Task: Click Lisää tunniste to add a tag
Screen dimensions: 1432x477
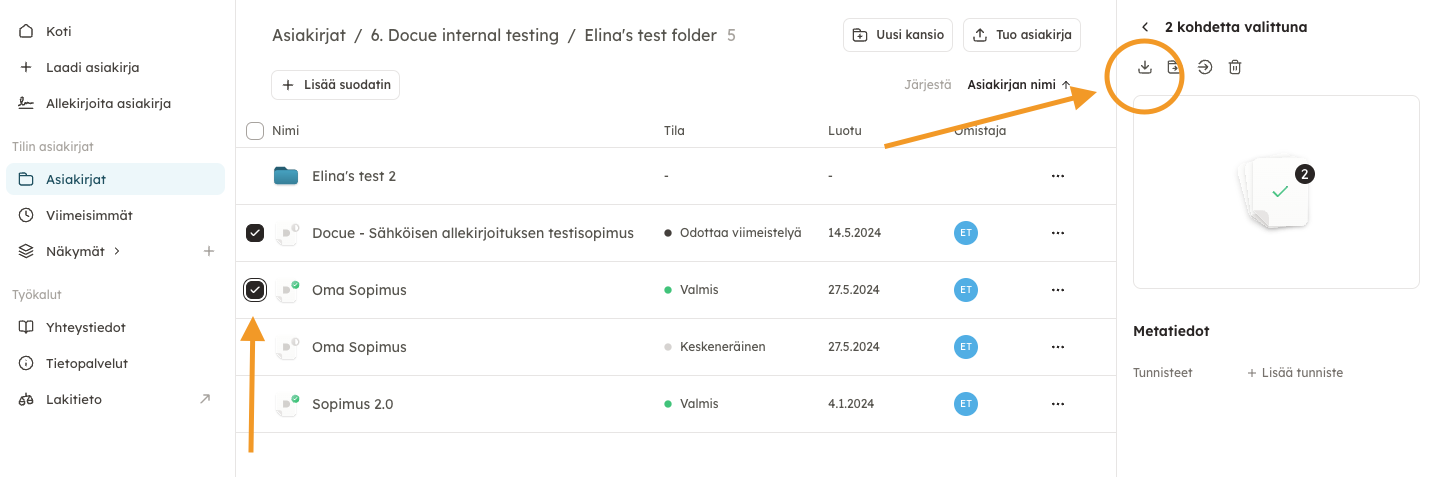Action: [1295, 373]
